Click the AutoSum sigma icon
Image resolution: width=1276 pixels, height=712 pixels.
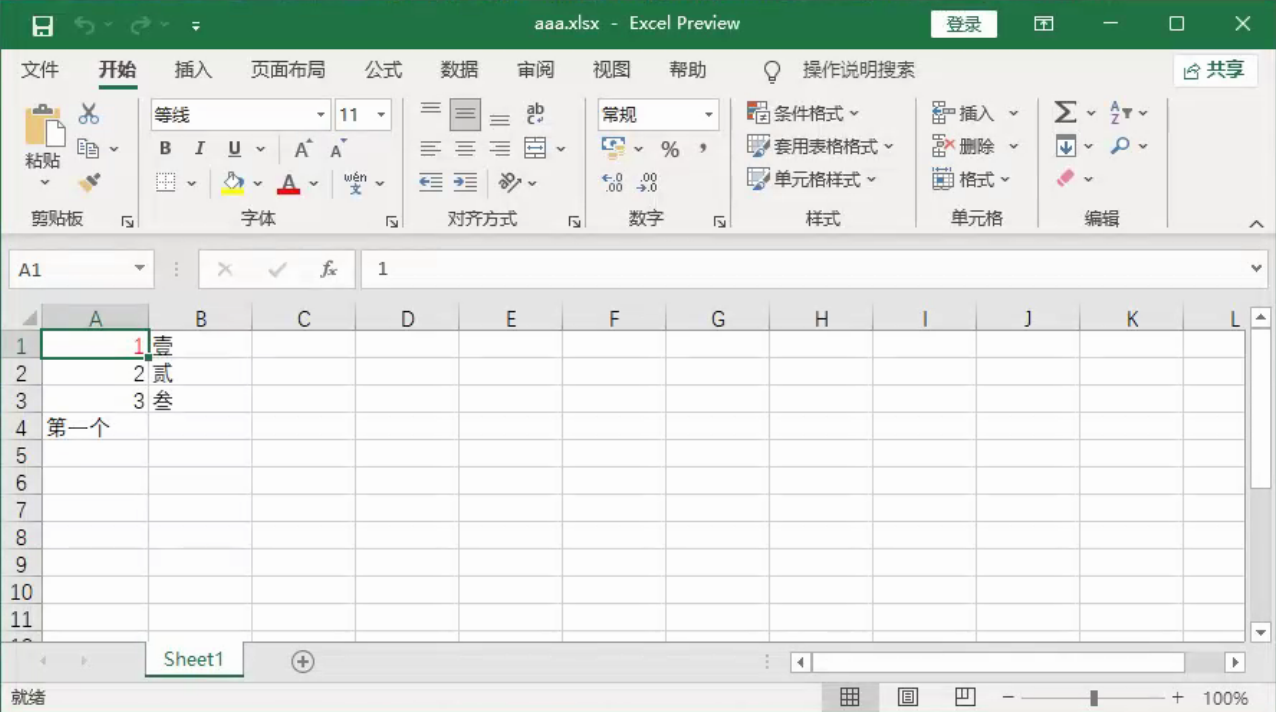[1065, 113]
